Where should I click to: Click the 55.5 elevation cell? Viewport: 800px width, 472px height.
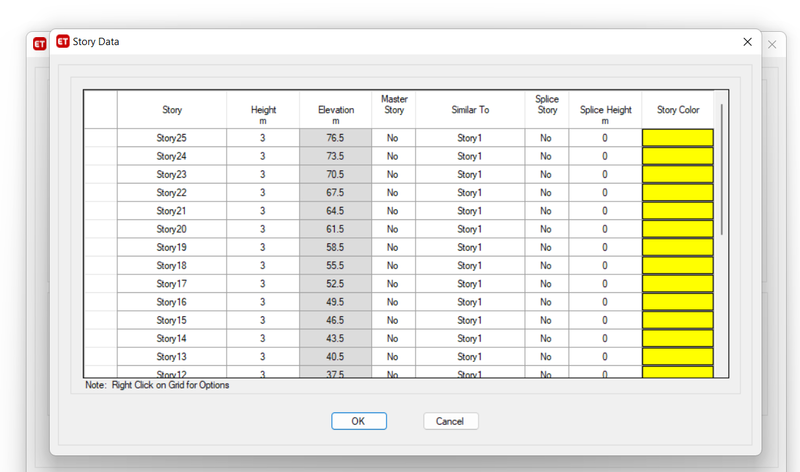(336, 265)
